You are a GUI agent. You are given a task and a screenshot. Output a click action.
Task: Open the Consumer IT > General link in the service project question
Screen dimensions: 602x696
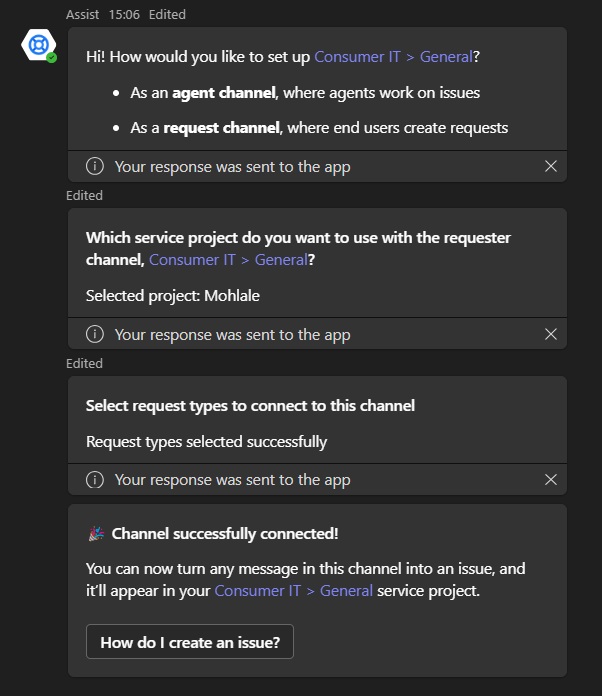click(227, 260)
